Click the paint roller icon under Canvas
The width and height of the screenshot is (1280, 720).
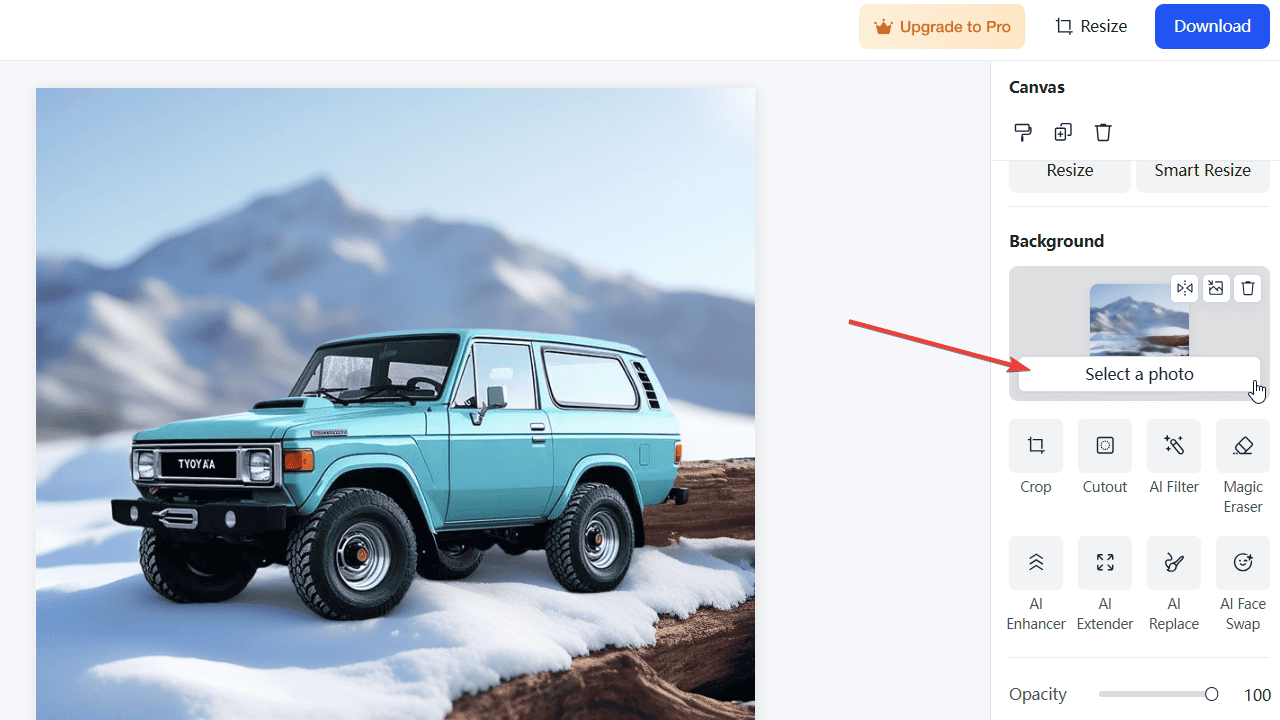(1023, 132)
